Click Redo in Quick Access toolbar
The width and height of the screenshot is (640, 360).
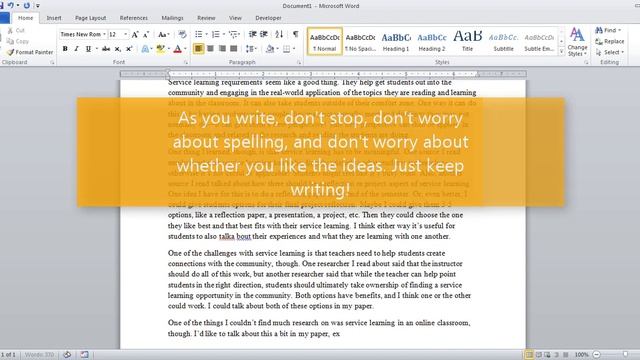[x=27, y=5]
